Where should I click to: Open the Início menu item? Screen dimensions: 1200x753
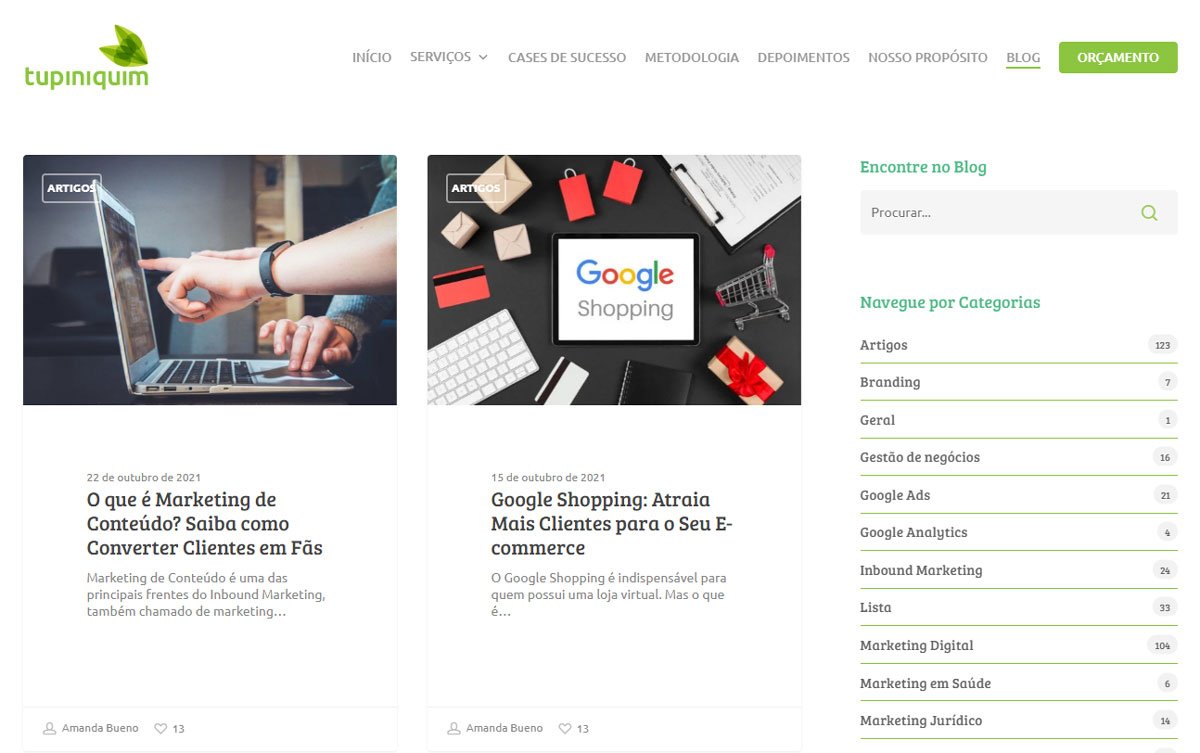(x=372, y=58)
